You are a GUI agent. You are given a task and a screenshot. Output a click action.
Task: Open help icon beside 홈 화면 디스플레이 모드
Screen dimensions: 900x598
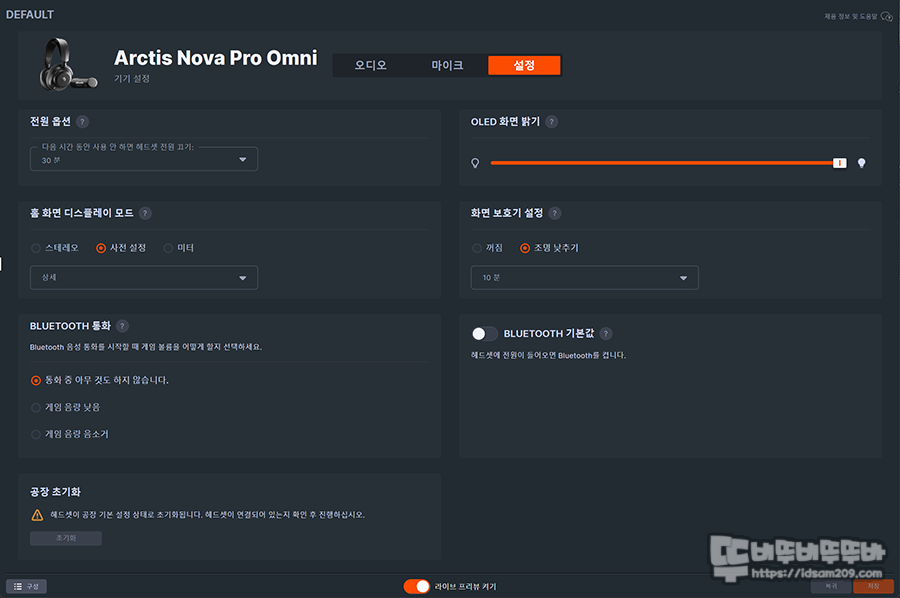tap(145, 213)
